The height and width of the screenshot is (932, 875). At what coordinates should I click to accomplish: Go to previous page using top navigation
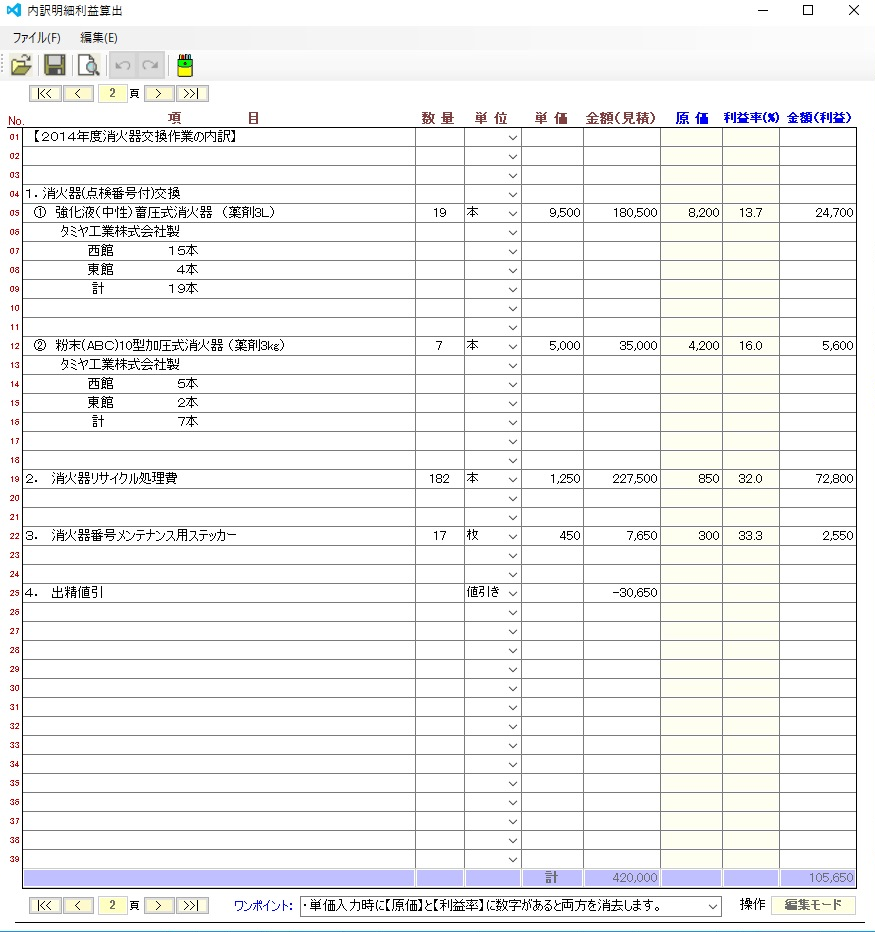tap(78, 93)
